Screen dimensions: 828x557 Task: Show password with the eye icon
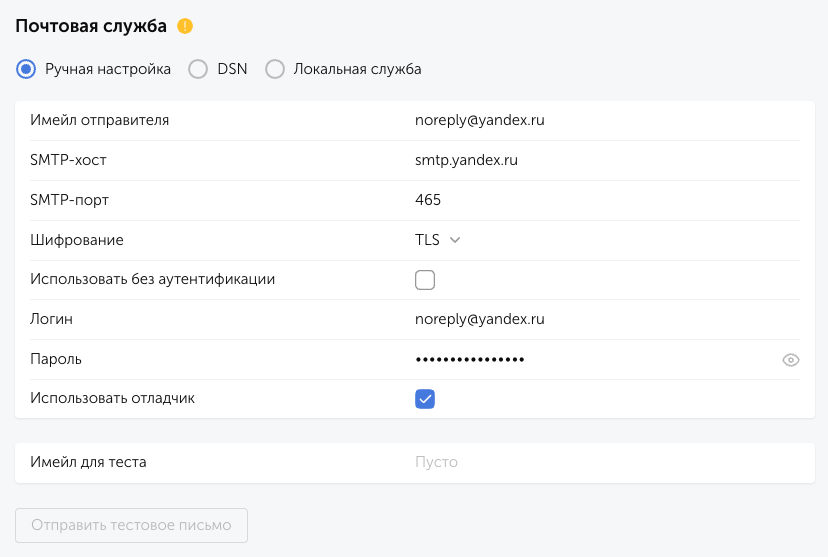(x=791, y=360)
